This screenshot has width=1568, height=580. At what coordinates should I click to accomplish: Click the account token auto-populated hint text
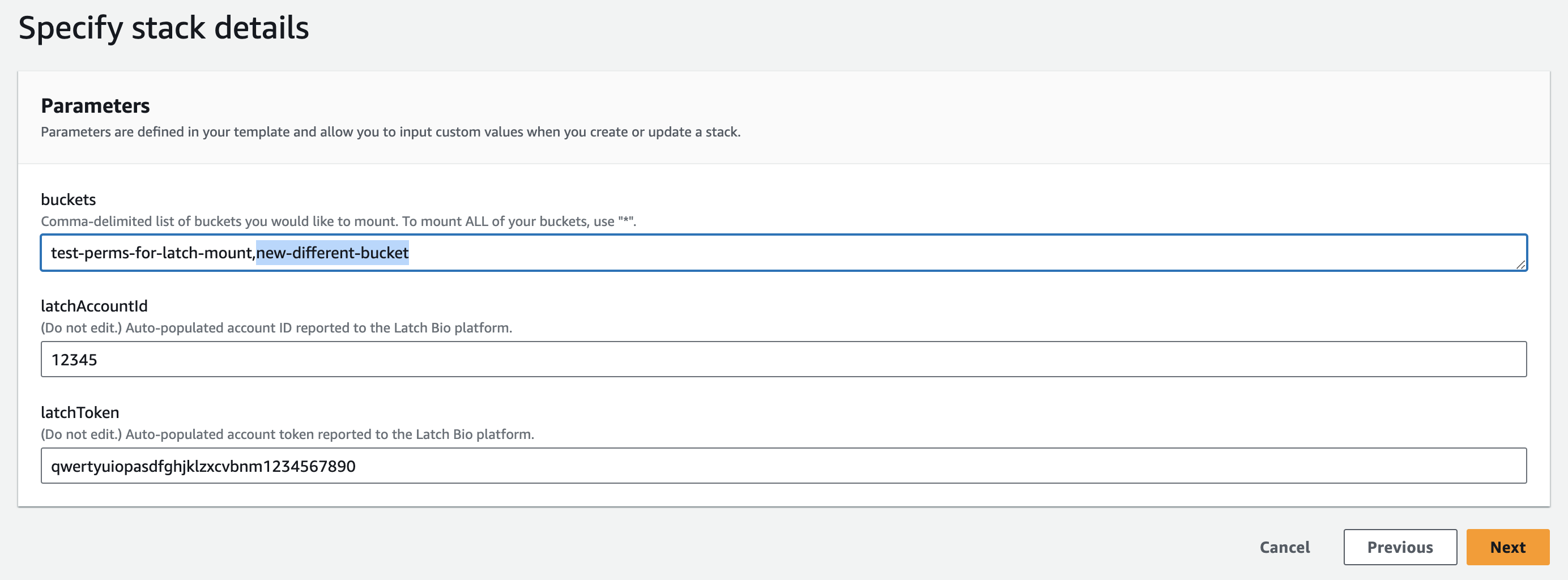tap(287, 434)
